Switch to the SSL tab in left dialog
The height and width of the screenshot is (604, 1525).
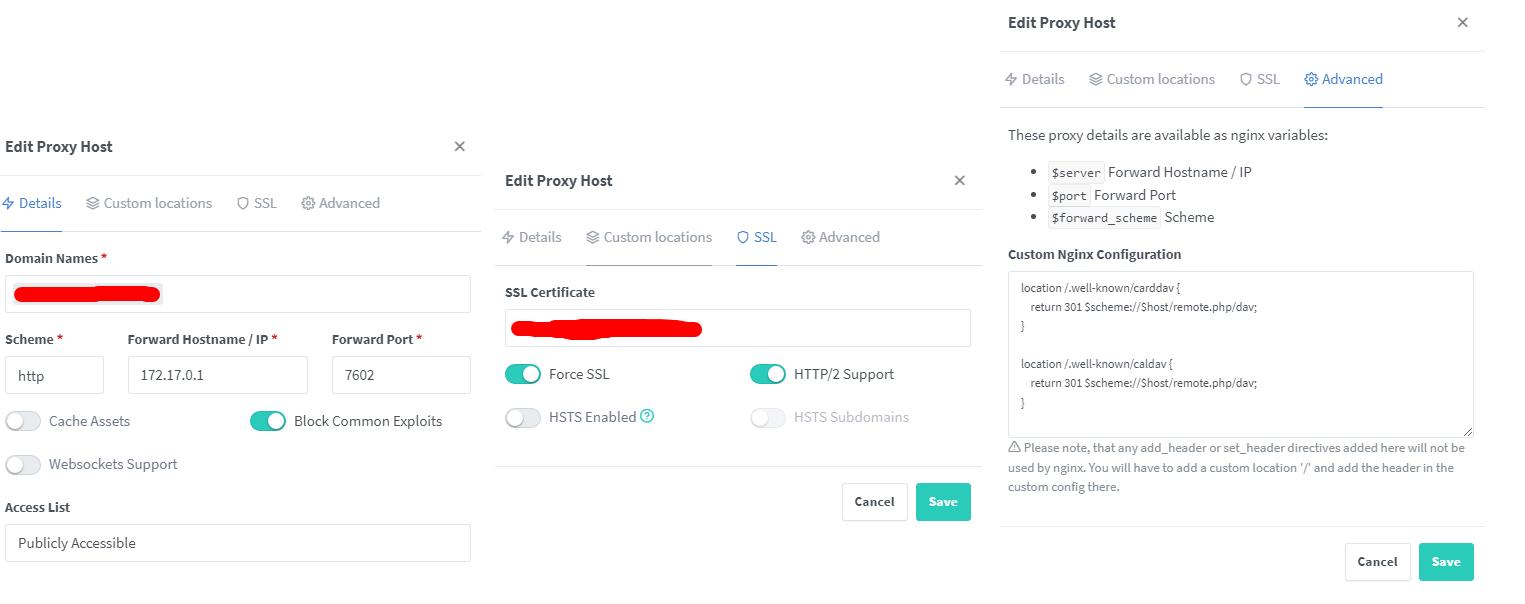[256, 203]
